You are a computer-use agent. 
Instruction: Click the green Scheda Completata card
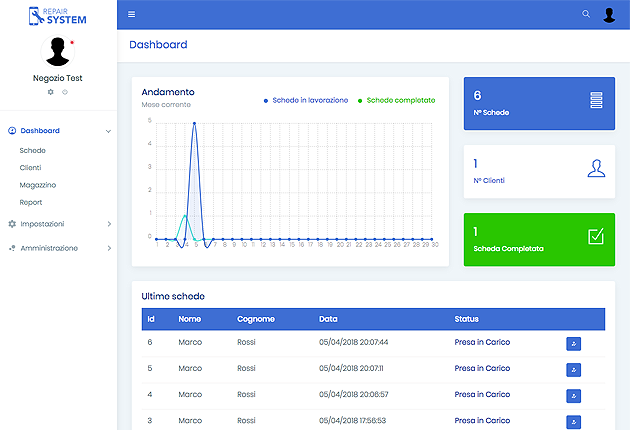point(538,239)
